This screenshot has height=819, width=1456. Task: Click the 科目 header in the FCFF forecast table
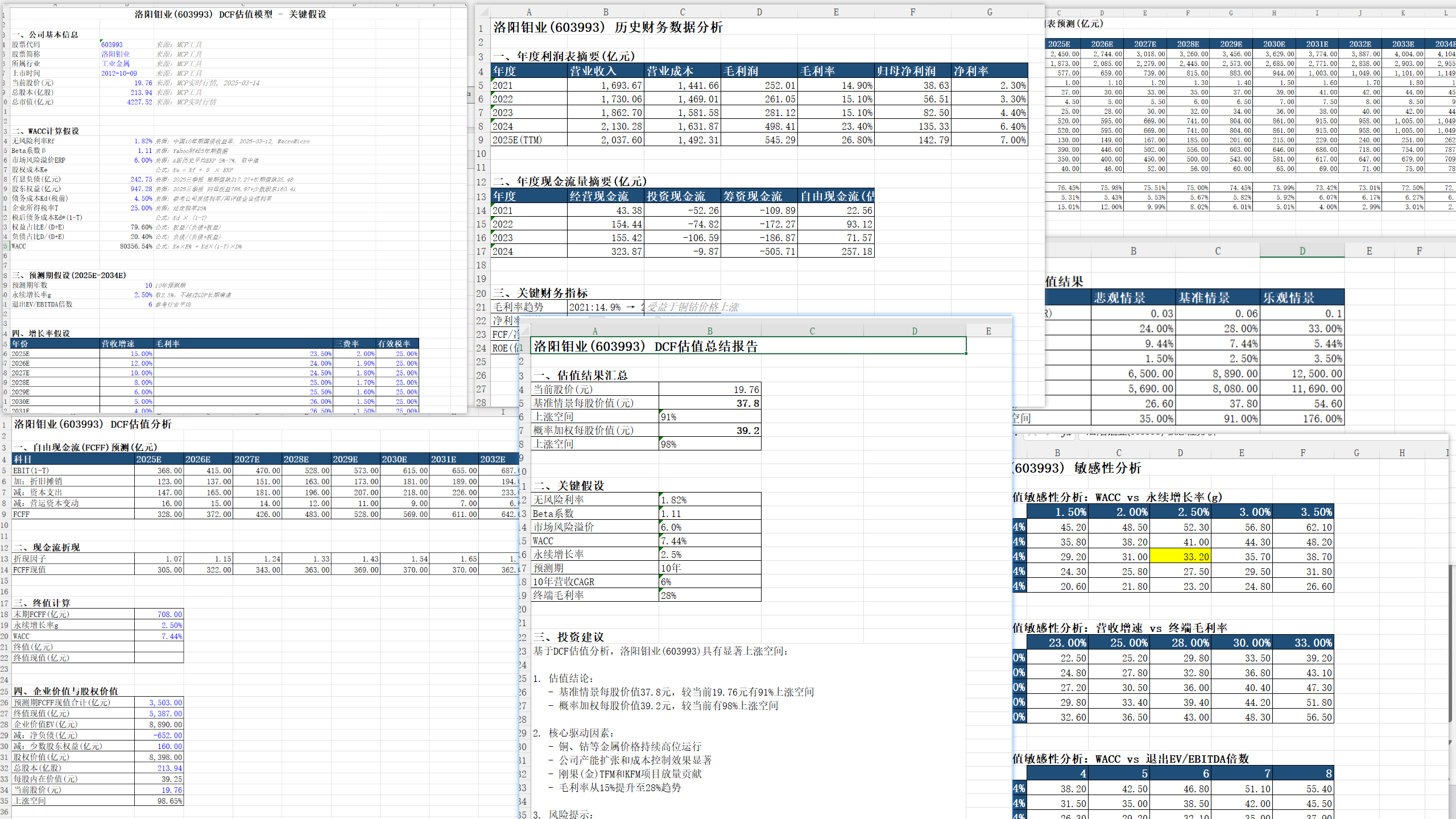(x=73, y=460)
